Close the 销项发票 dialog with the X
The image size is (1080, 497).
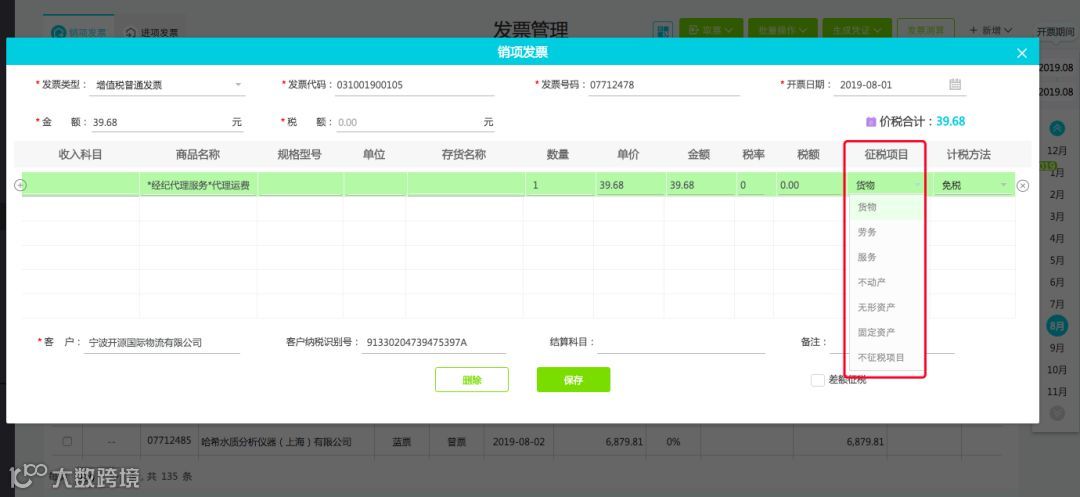coord(1021,53)
